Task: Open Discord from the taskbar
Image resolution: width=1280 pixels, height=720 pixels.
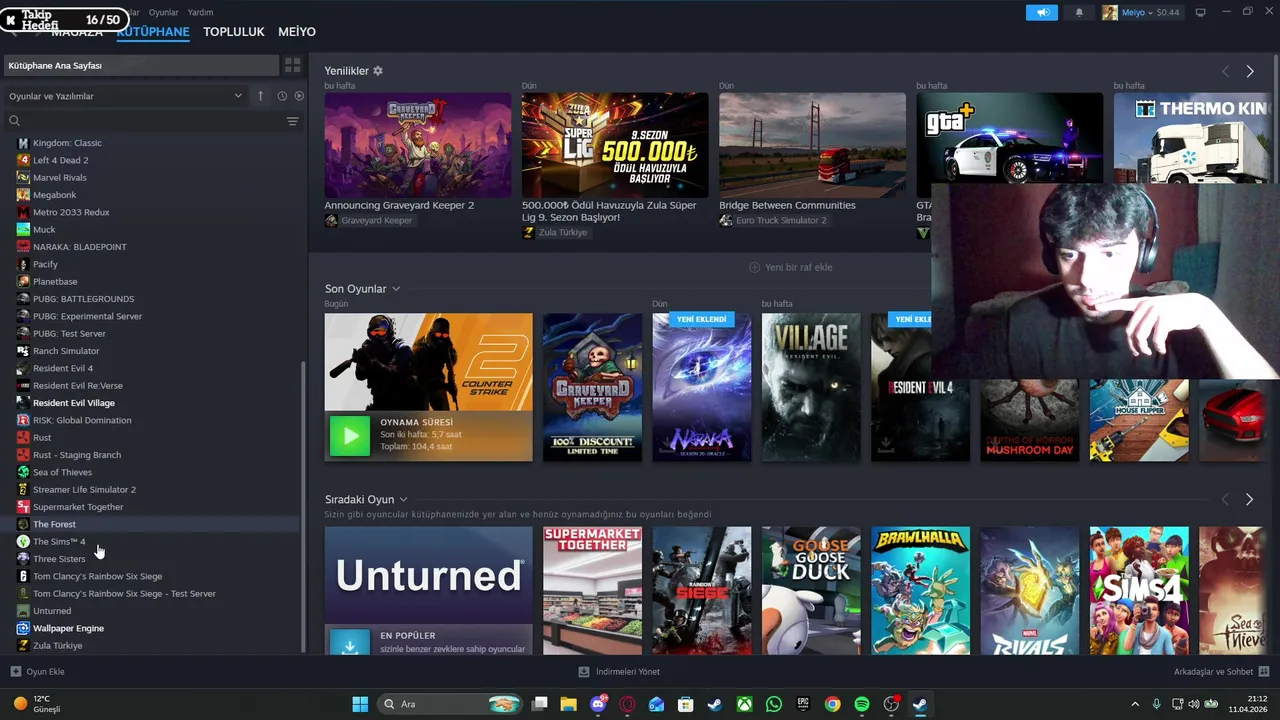Action: tap(598, 704)
